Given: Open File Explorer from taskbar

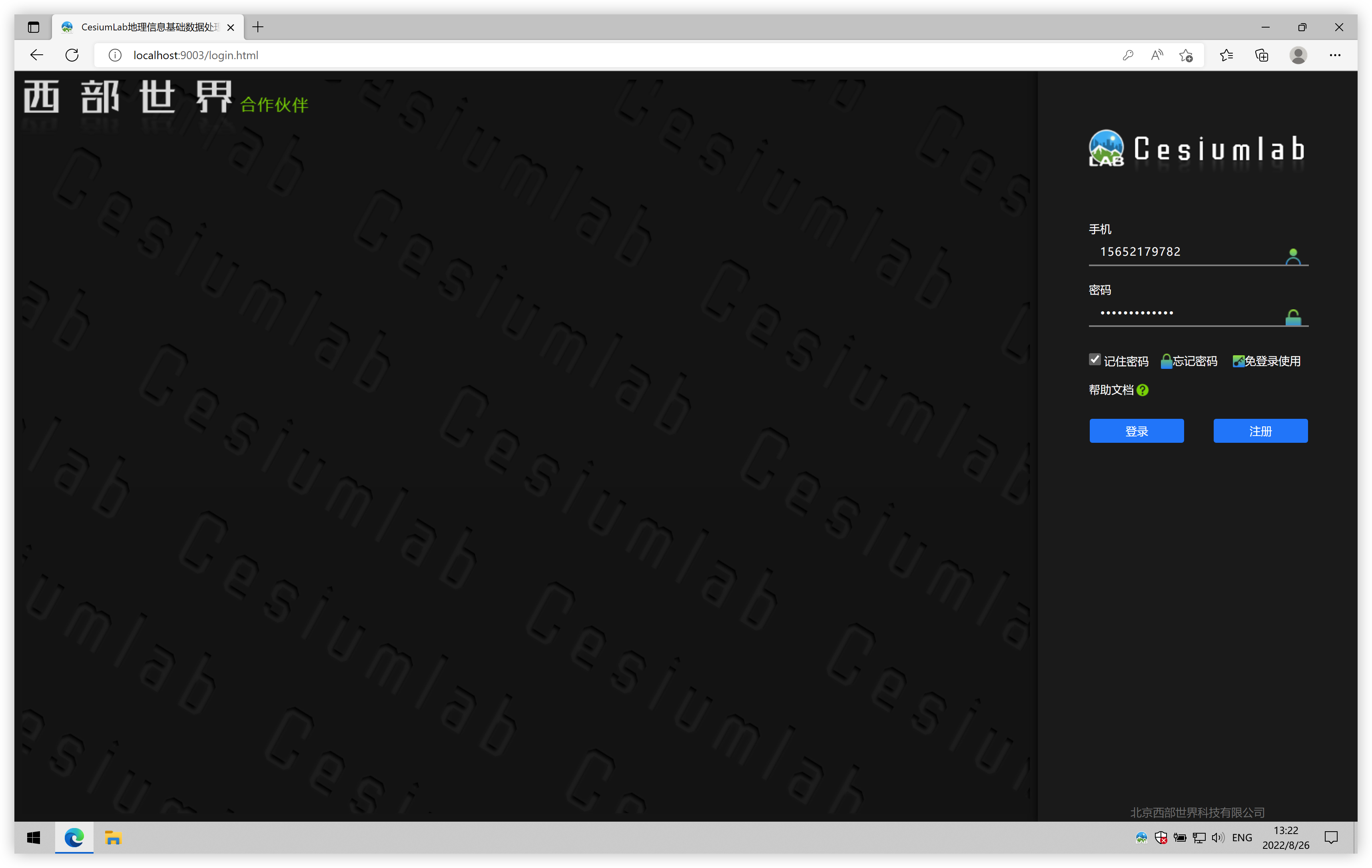Looking at the screenshot, I should [113, 837].
